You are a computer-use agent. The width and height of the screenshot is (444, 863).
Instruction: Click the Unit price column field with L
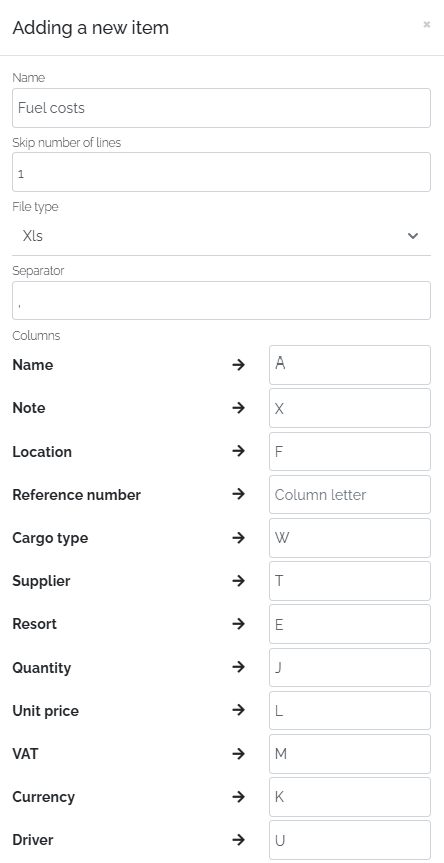[x=350, y=711]
